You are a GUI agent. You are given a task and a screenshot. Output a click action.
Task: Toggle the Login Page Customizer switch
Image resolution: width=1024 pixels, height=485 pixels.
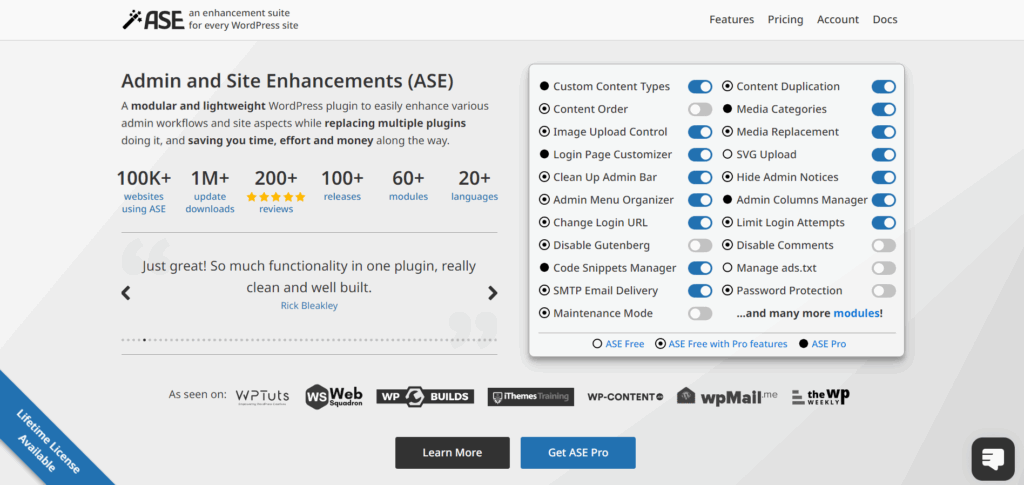(700, 155)
